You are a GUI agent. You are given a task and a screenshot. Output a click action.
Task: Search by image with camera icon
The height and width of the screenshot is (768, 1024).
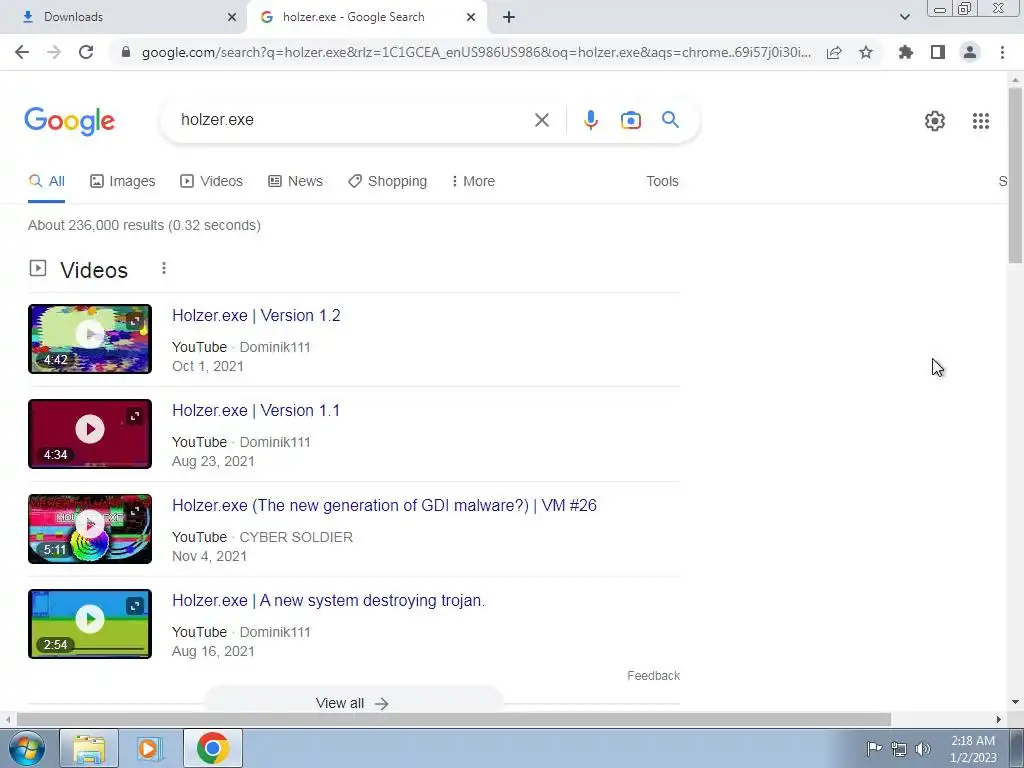tap(630, 120)
